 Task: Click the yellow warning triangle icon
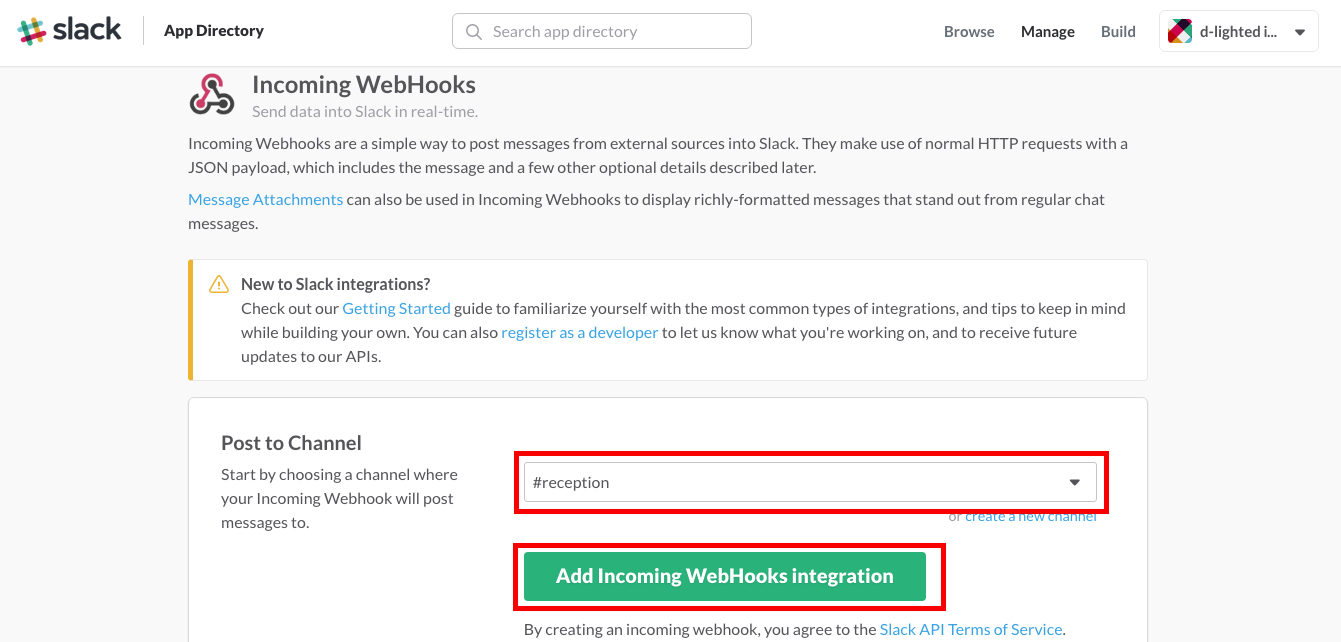[219, 285]
